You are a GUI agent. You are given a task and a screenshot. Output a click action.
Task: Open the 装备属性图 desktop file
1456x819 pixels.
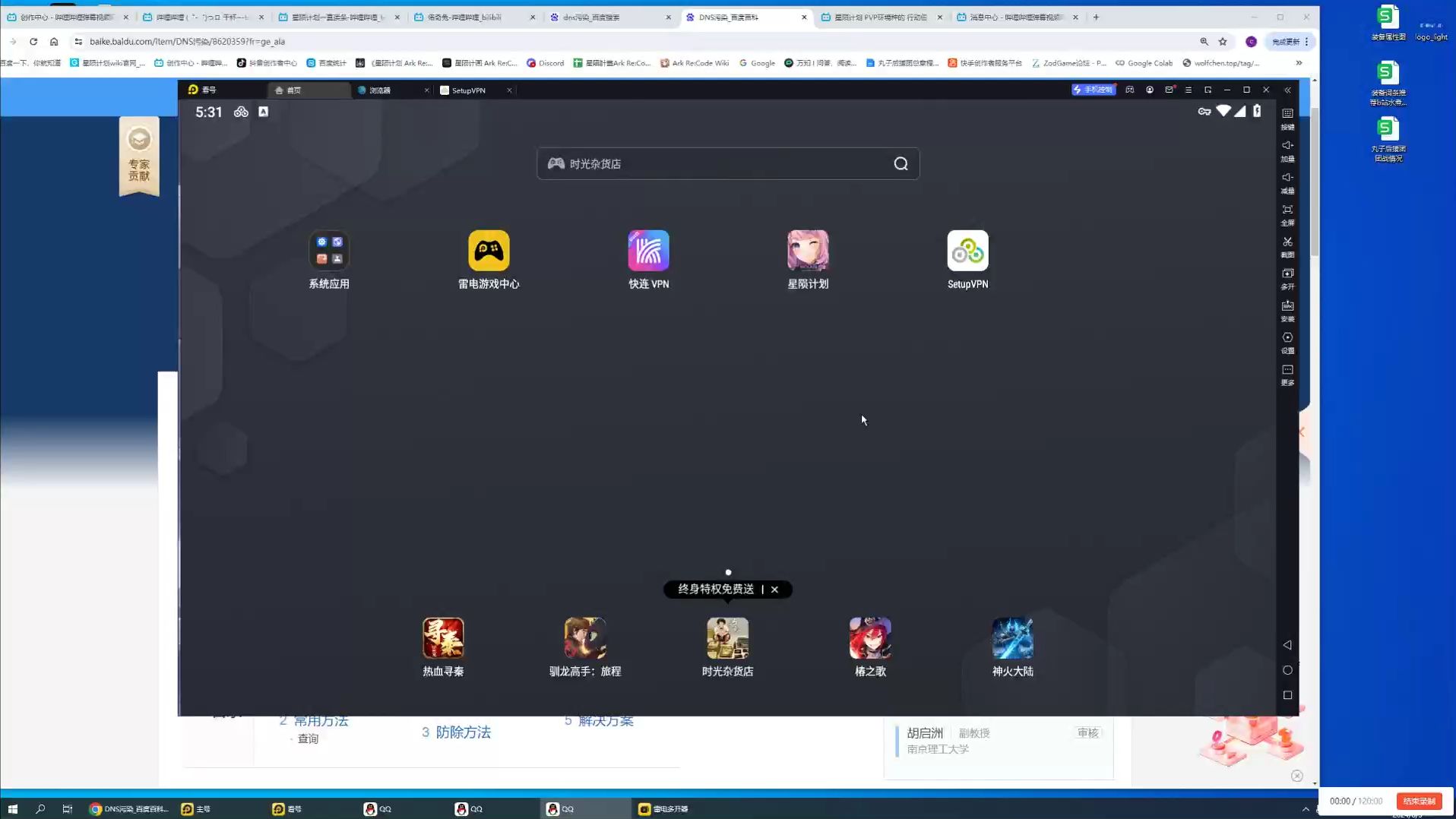coord(1388,23)
